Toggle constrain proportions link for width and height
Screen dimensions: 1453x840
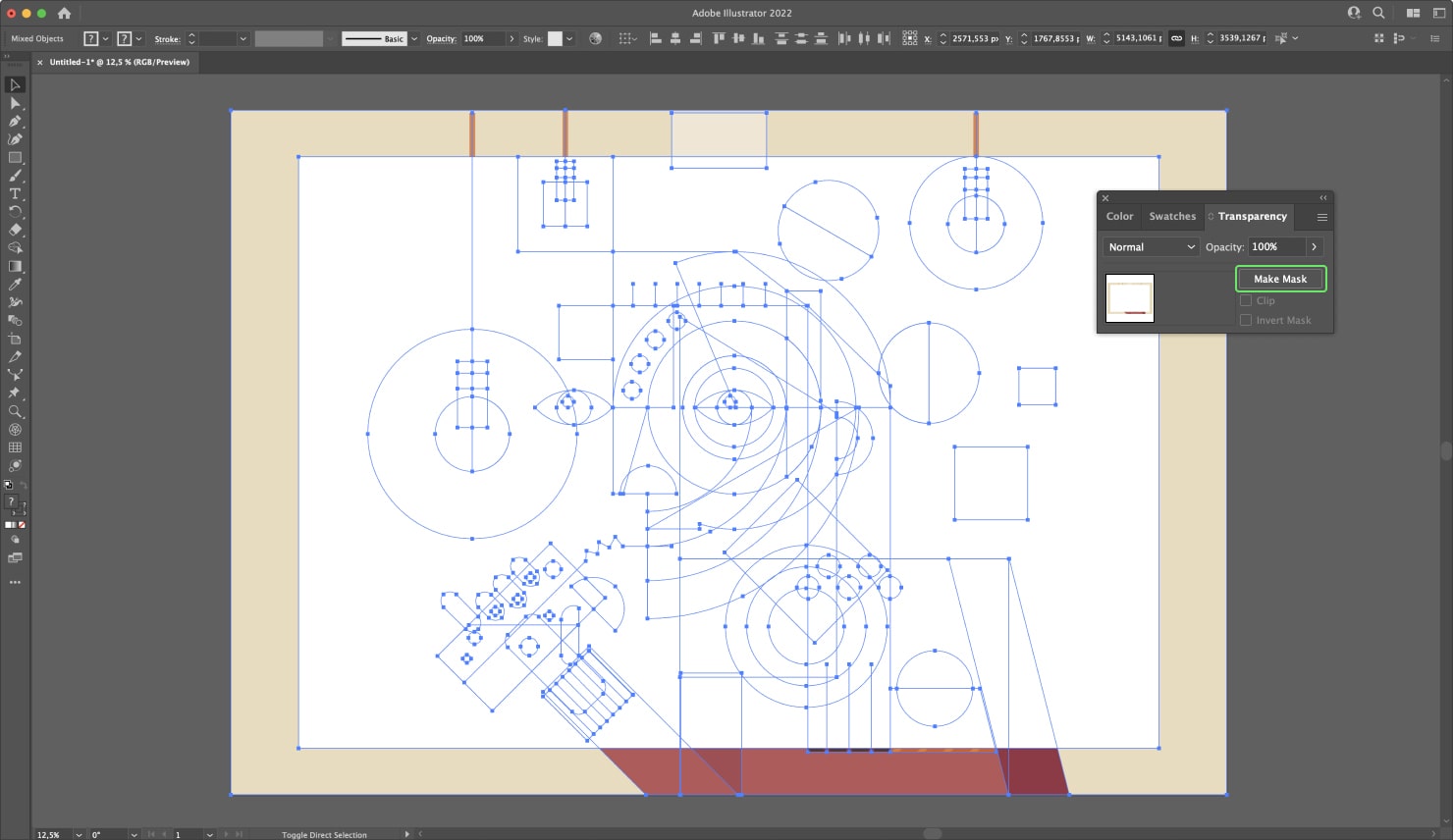click(x=1176, y=38)
